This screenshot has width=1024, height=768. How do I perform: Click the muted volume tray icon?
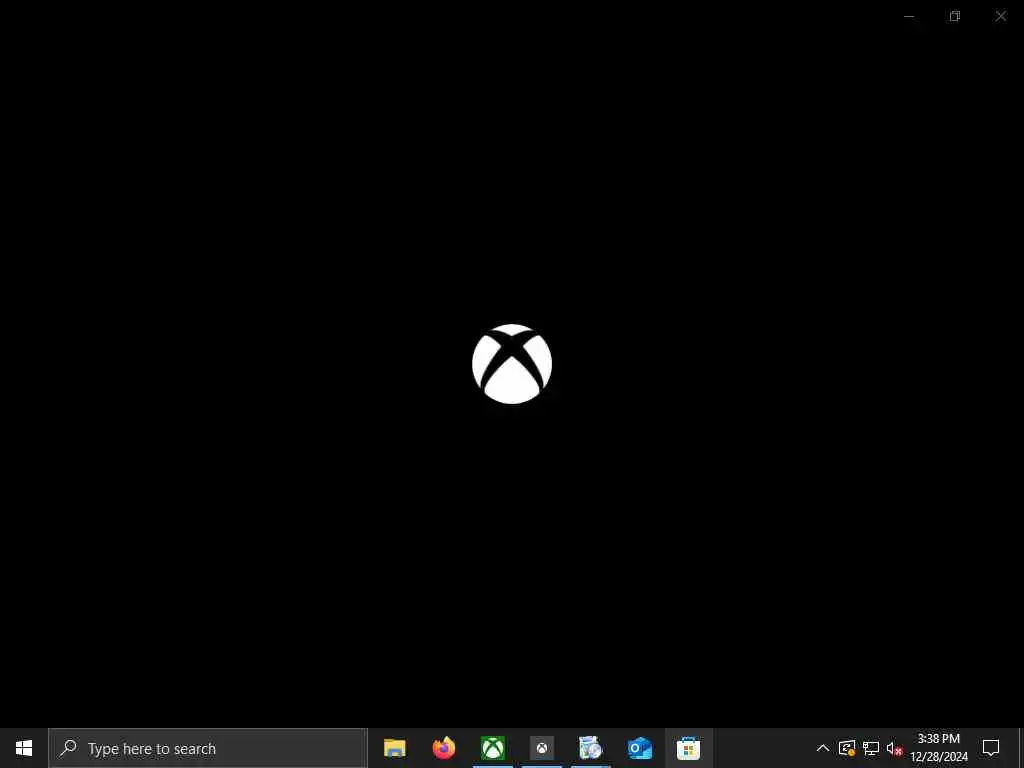(894, 748)
